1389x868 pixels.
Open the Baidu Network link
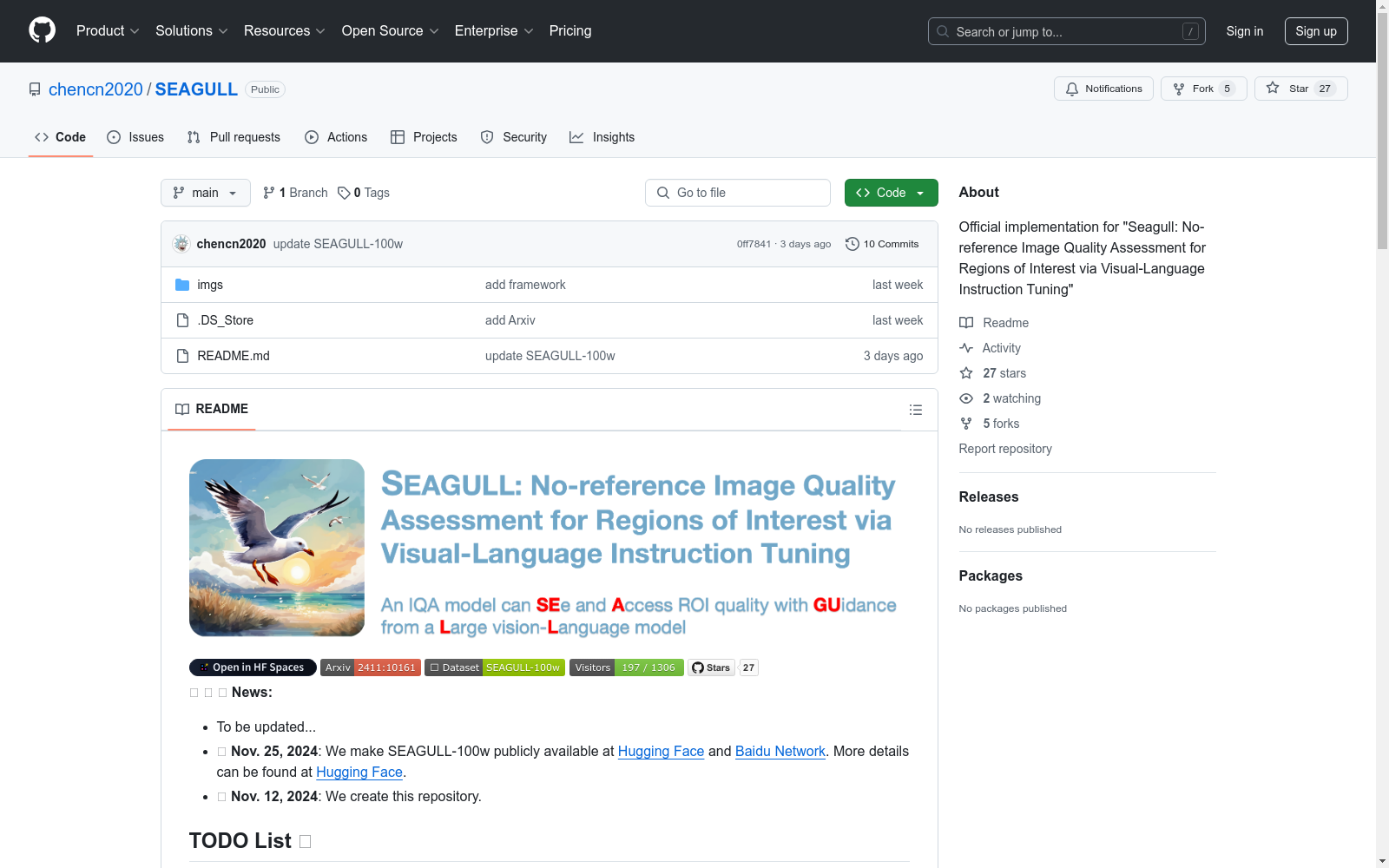pos(780,751)
